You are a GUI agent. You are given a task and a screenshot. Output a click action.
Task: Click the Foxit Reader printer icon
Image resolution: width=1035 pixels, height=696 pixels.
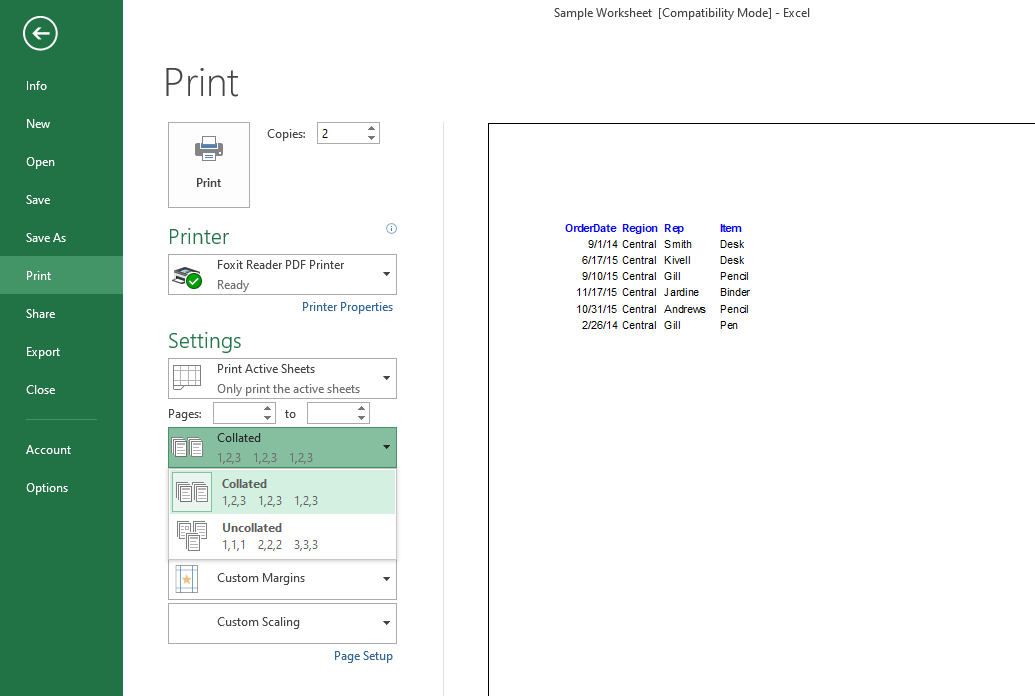[x=187, y=276]
